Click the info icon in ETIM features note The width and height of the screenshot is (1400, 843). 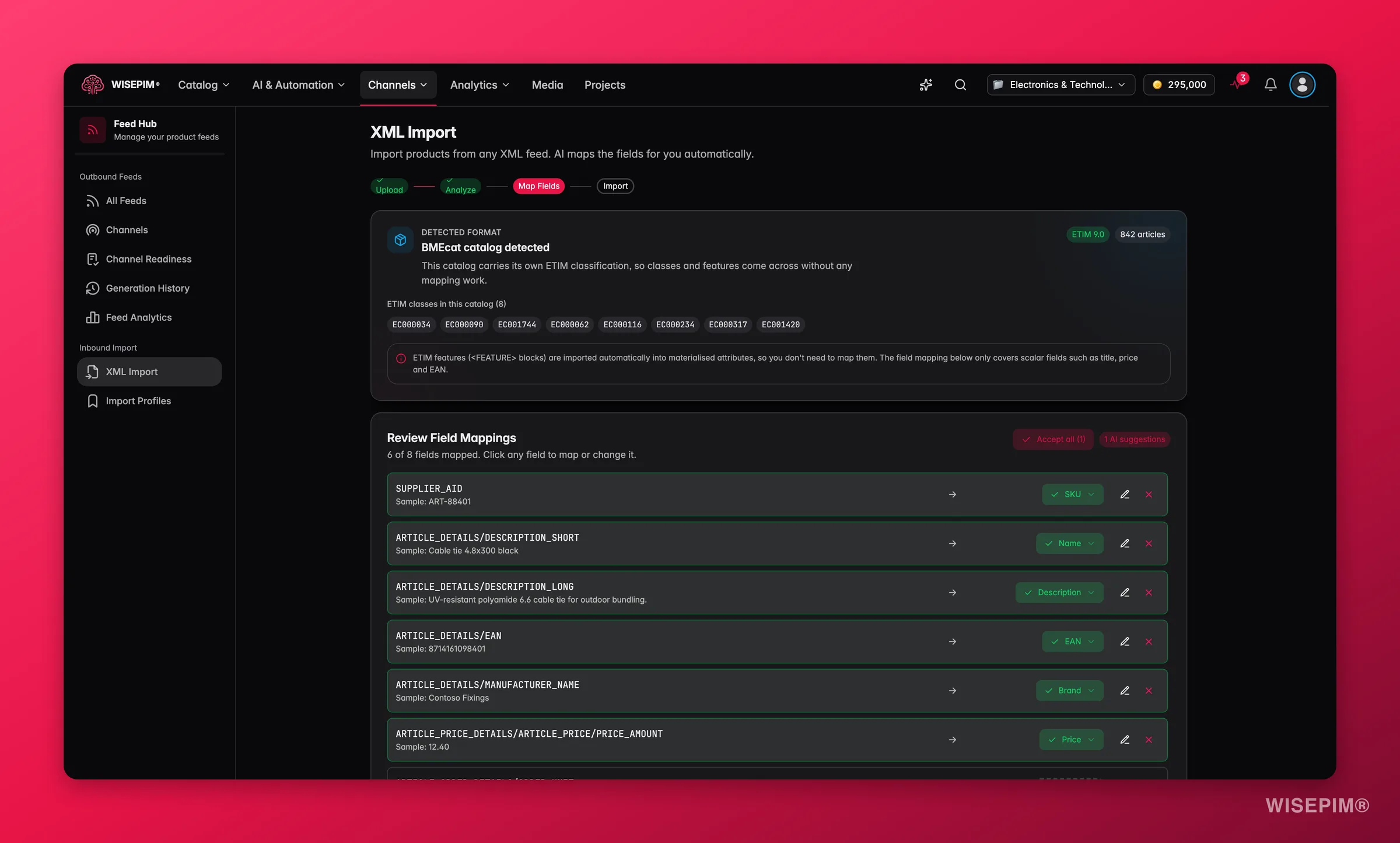coord(401,358)
